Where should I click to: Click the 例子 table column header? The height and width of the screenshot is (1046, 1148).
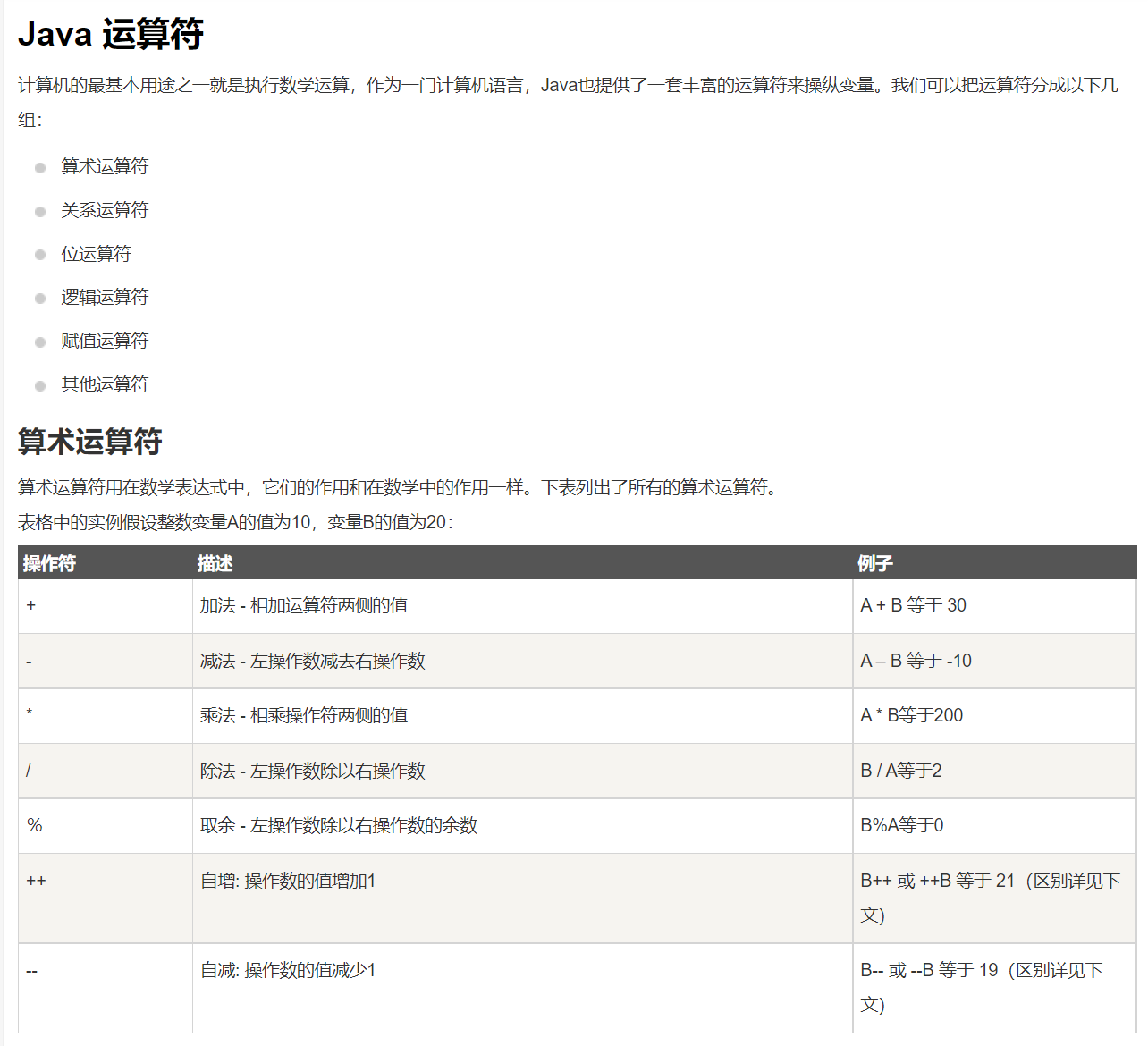pyautogui.click(x=874, y=563)
